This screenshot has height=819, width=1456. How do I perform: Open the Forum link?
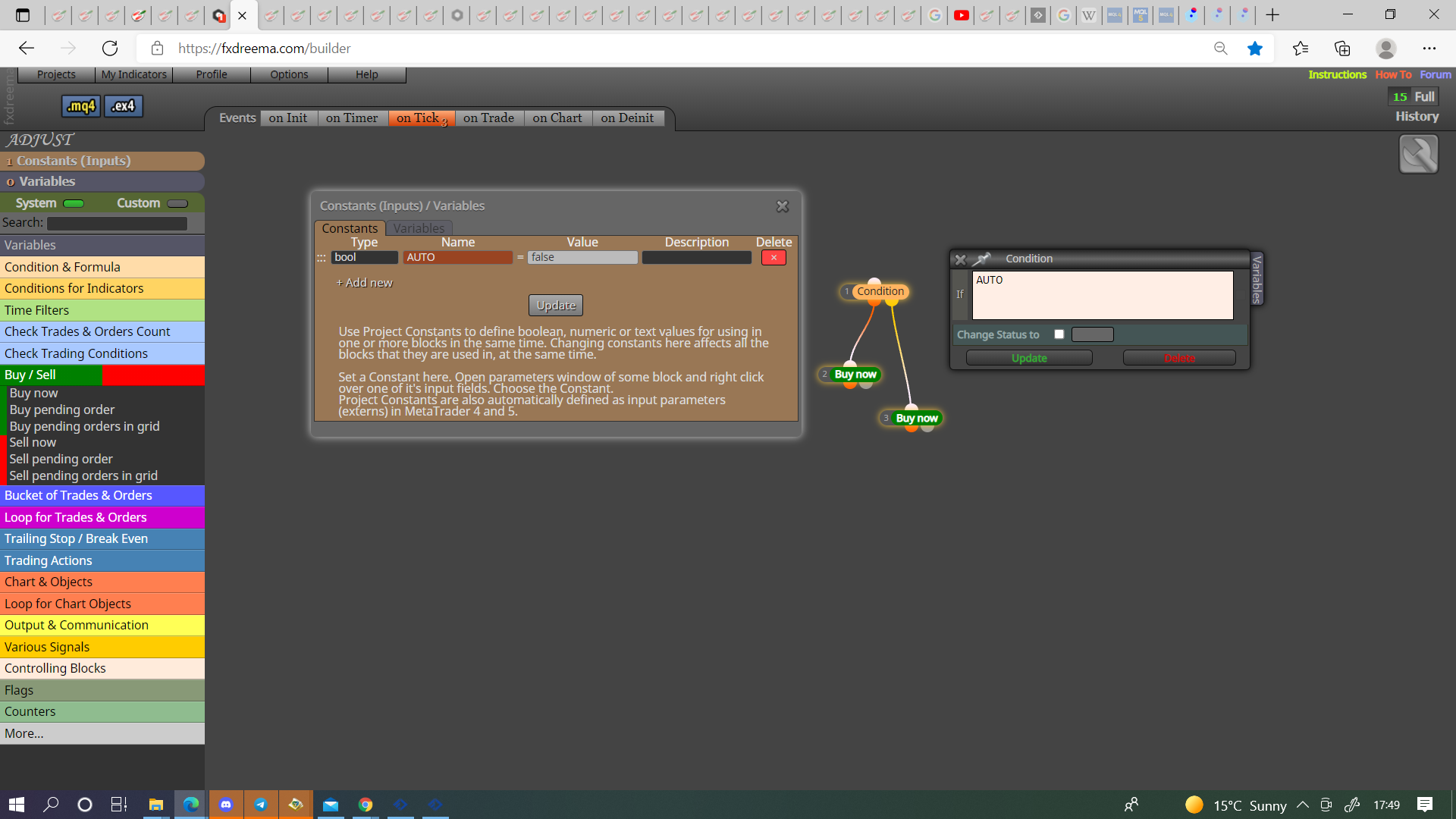1436,74
